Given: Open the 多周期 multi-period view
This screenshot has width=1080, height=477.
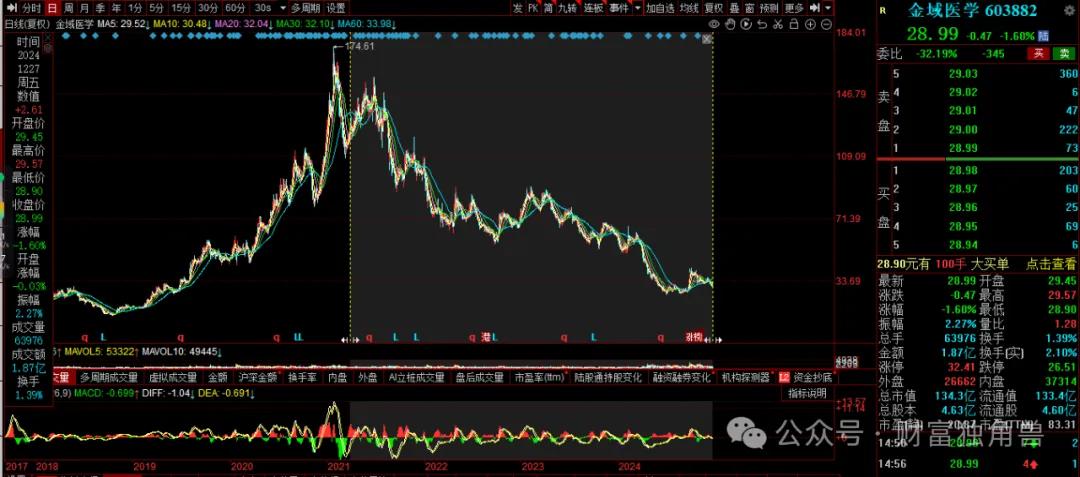Looking at the screenshot, I should coord(305,8).
